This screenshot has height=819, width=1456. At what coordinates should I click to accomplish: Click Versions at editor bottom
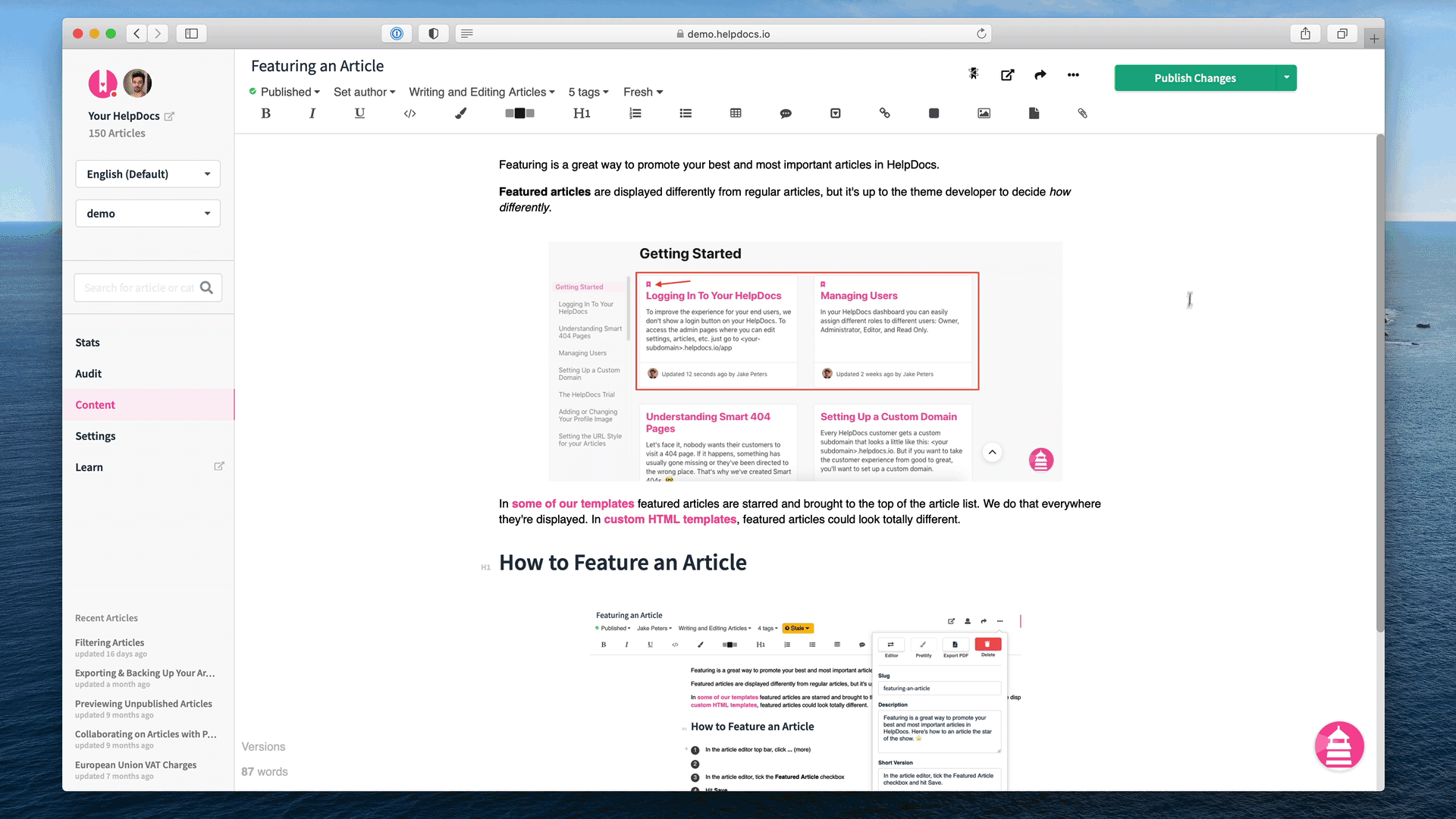(263, 747)
